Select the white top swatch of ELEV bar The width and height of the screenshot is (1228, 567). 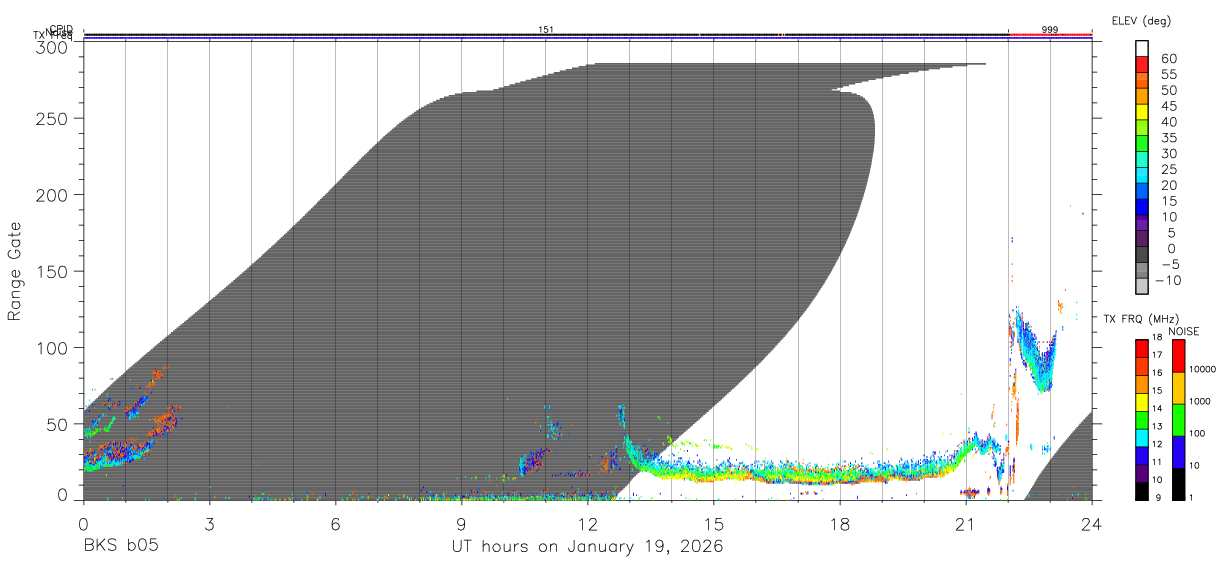pos(1141,50)
